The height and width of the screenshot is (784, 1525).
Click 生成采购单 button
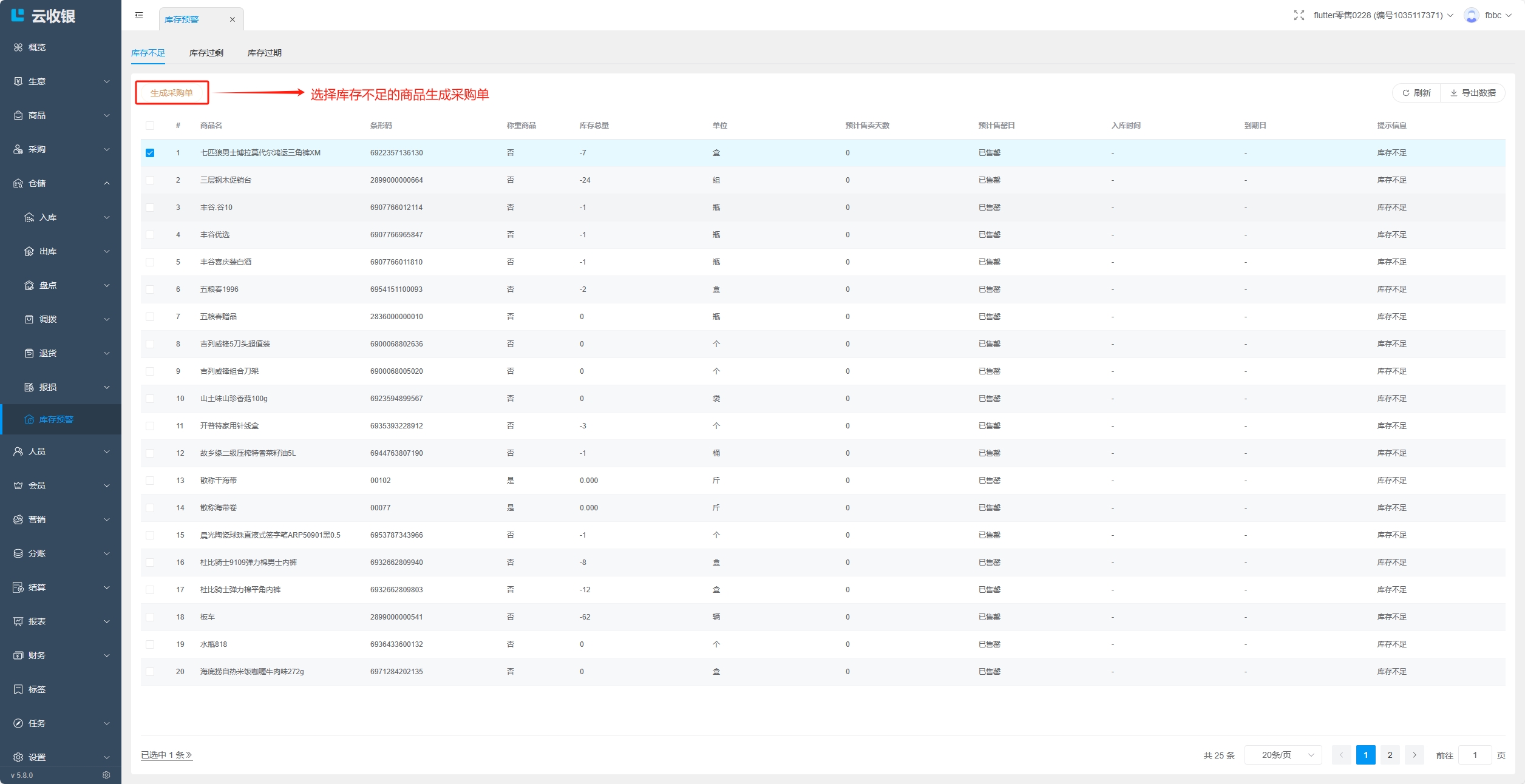(x=172, y=93)
